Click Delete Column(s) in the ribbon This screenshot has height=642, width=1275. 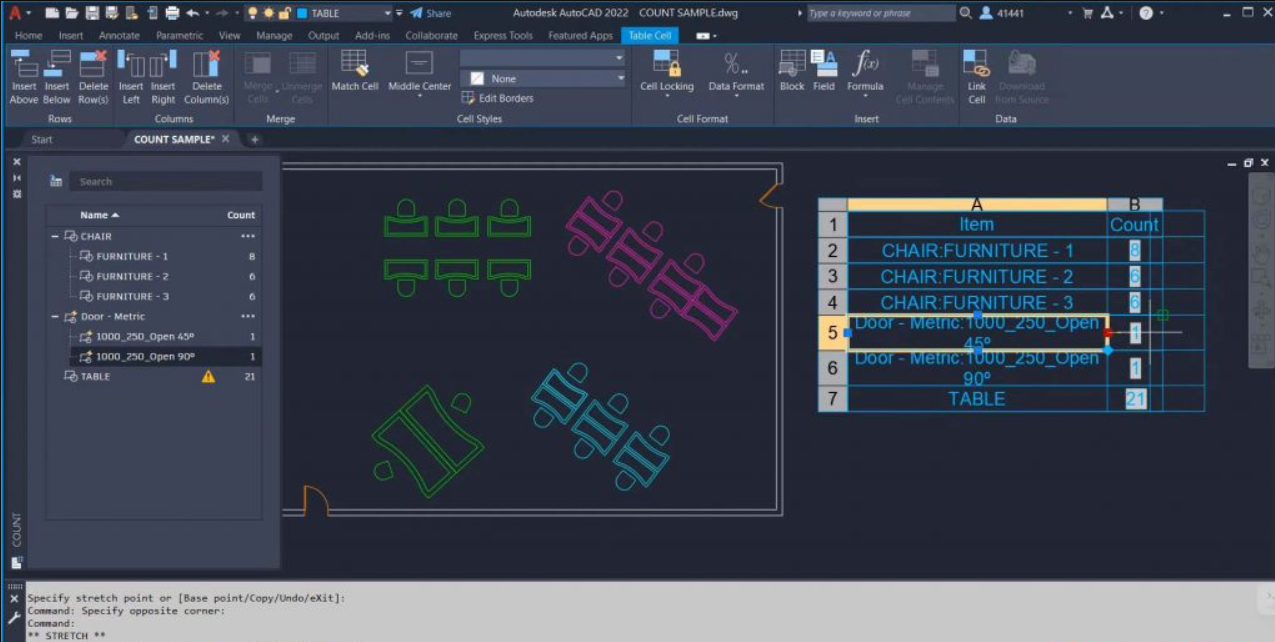[x=207, y=78]
